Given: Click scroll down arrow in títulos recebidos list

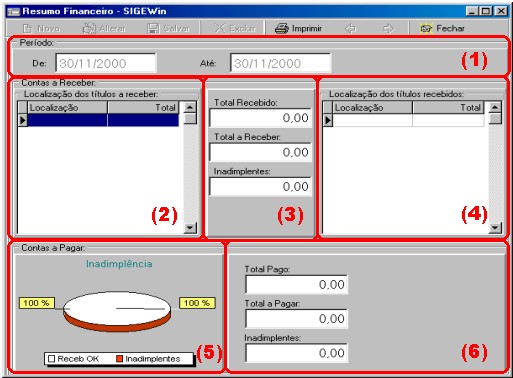Looking at the screenshot, I should click(x=495, y=228).
